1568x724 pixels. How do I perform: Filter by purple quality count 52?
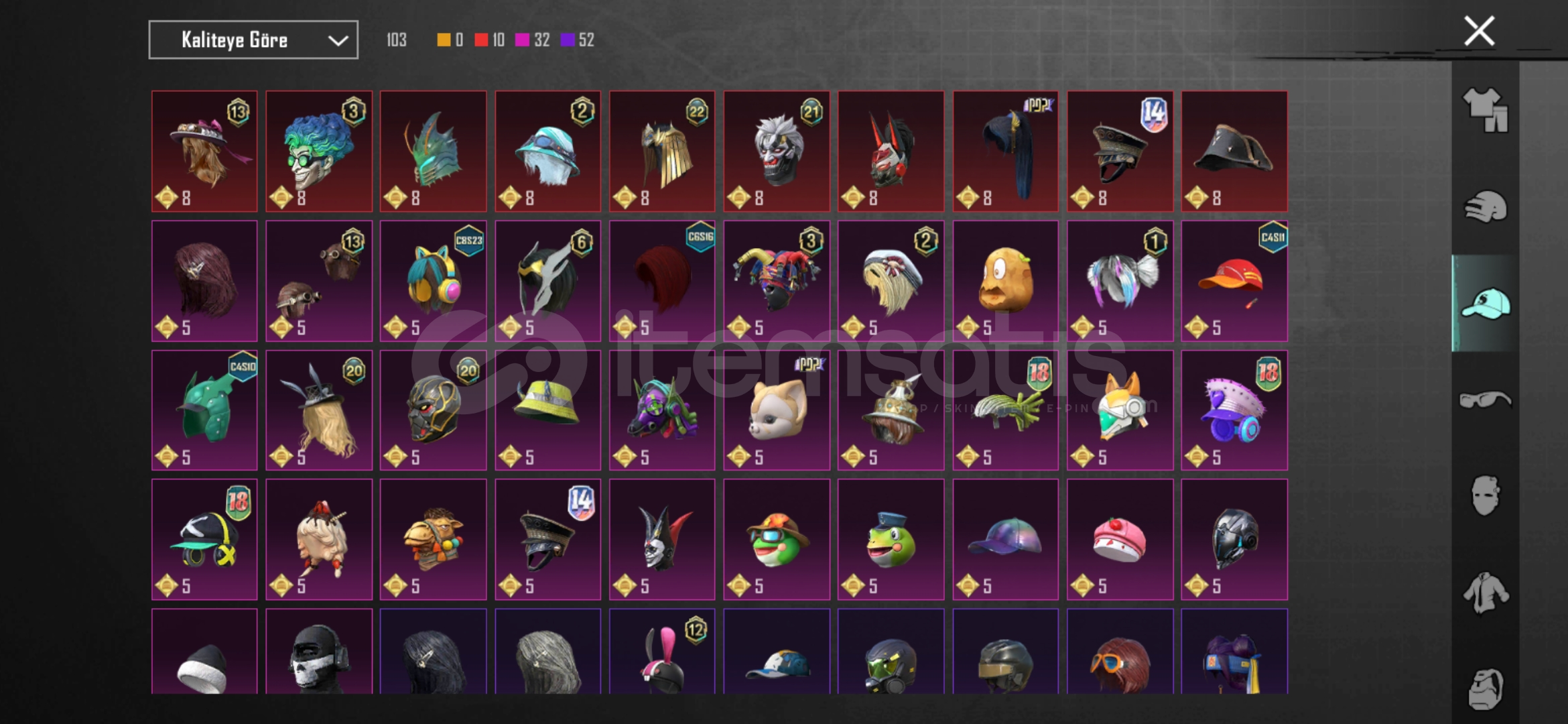[578, 40]
